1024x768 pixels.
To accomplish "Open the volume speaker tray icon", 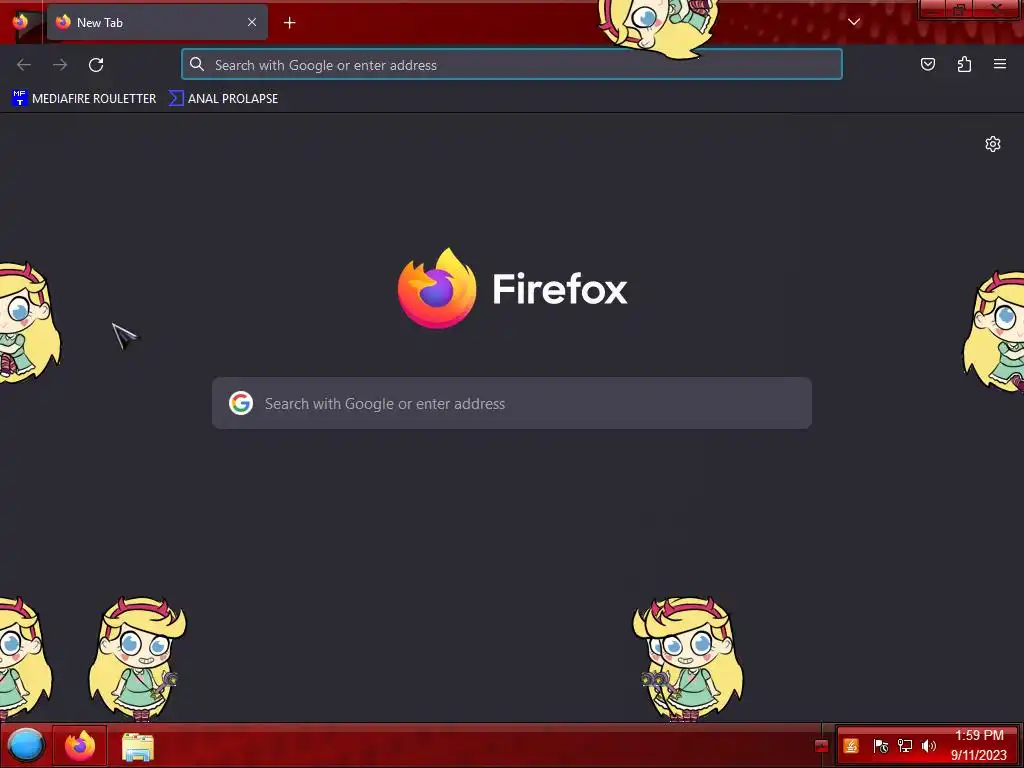I will pyautogui.click(x=928, y=746).
